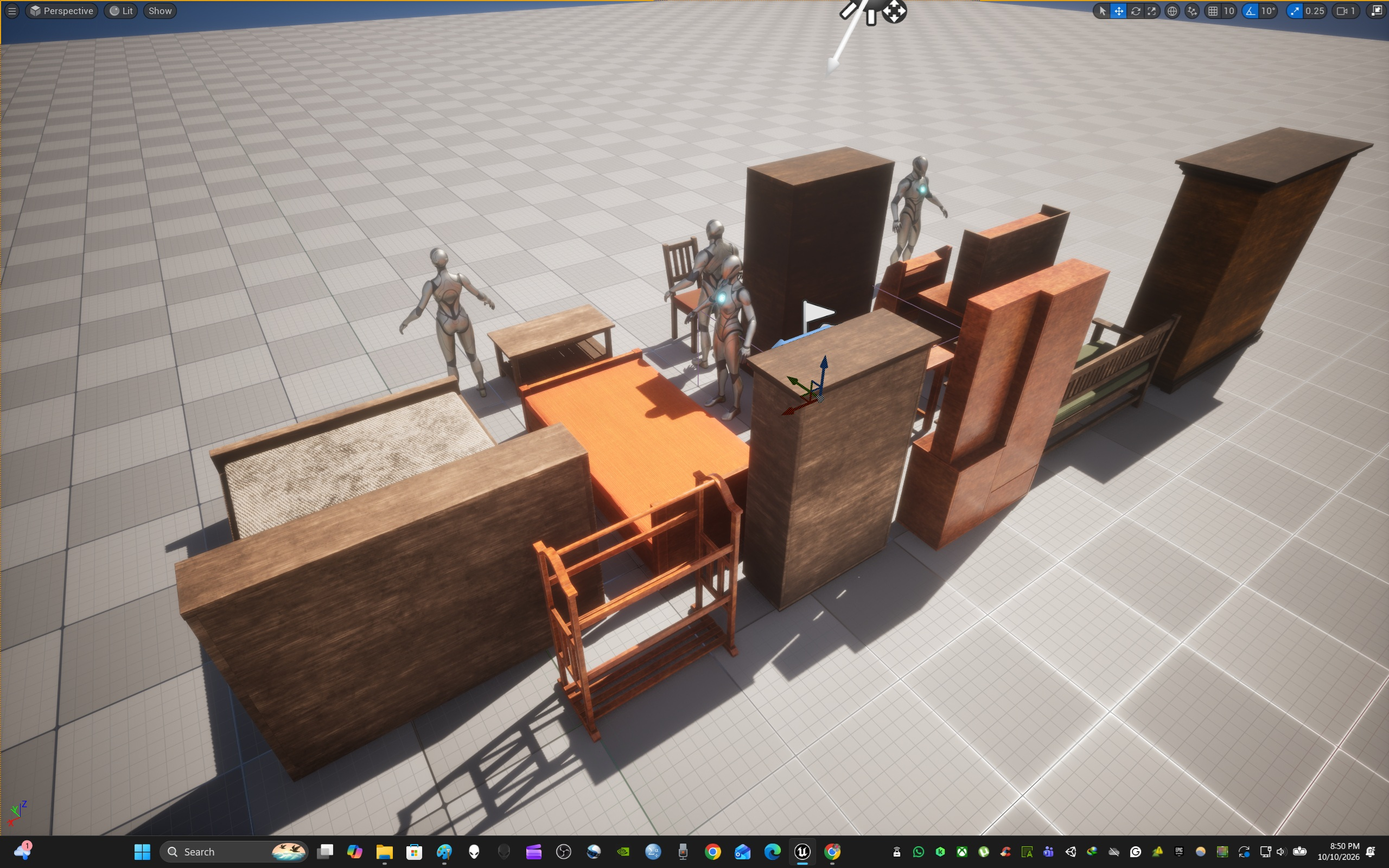This screenshot has width=1389, height=868.
Task: Open rotation snap 10° dropdown
Action: tap(1268, 11)
